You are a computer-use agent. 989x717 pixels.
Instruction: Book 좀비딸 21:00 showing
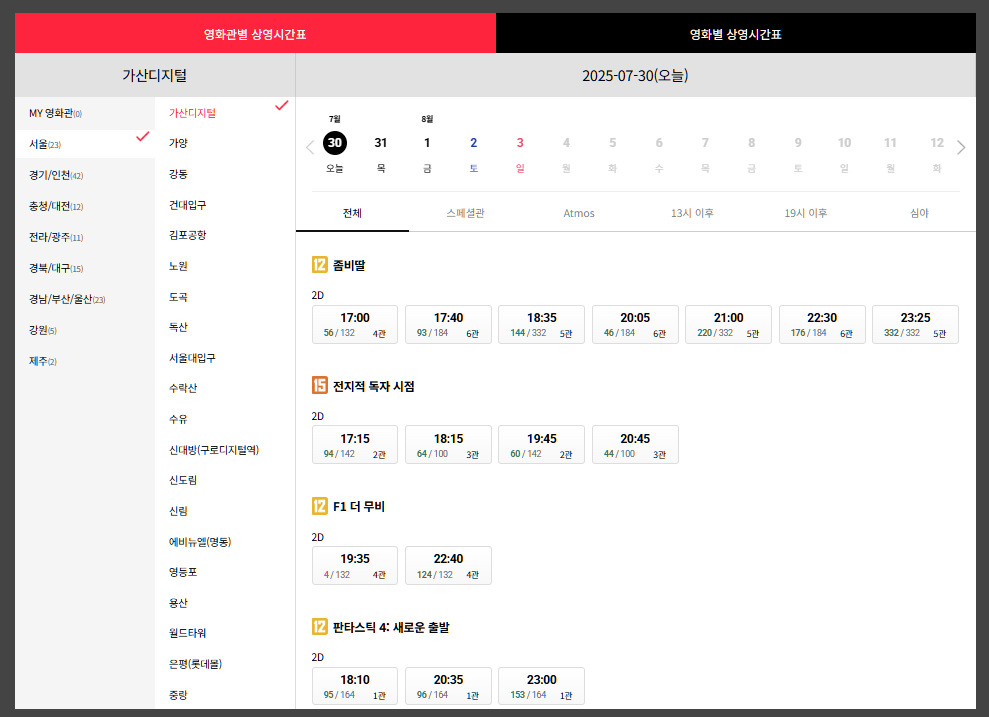tap(729, 325)
